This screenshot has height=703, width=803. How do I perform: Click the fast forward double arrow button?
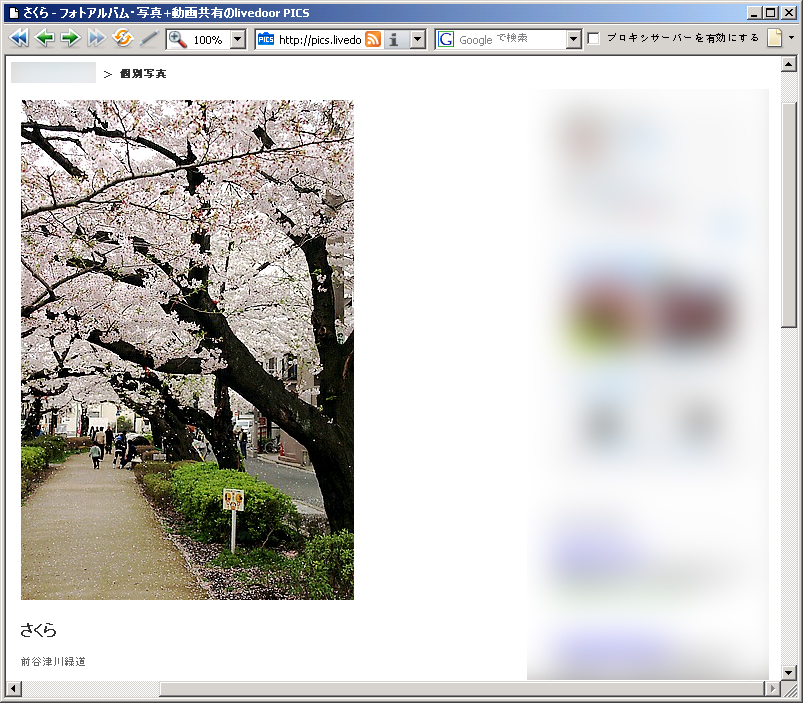96,38
